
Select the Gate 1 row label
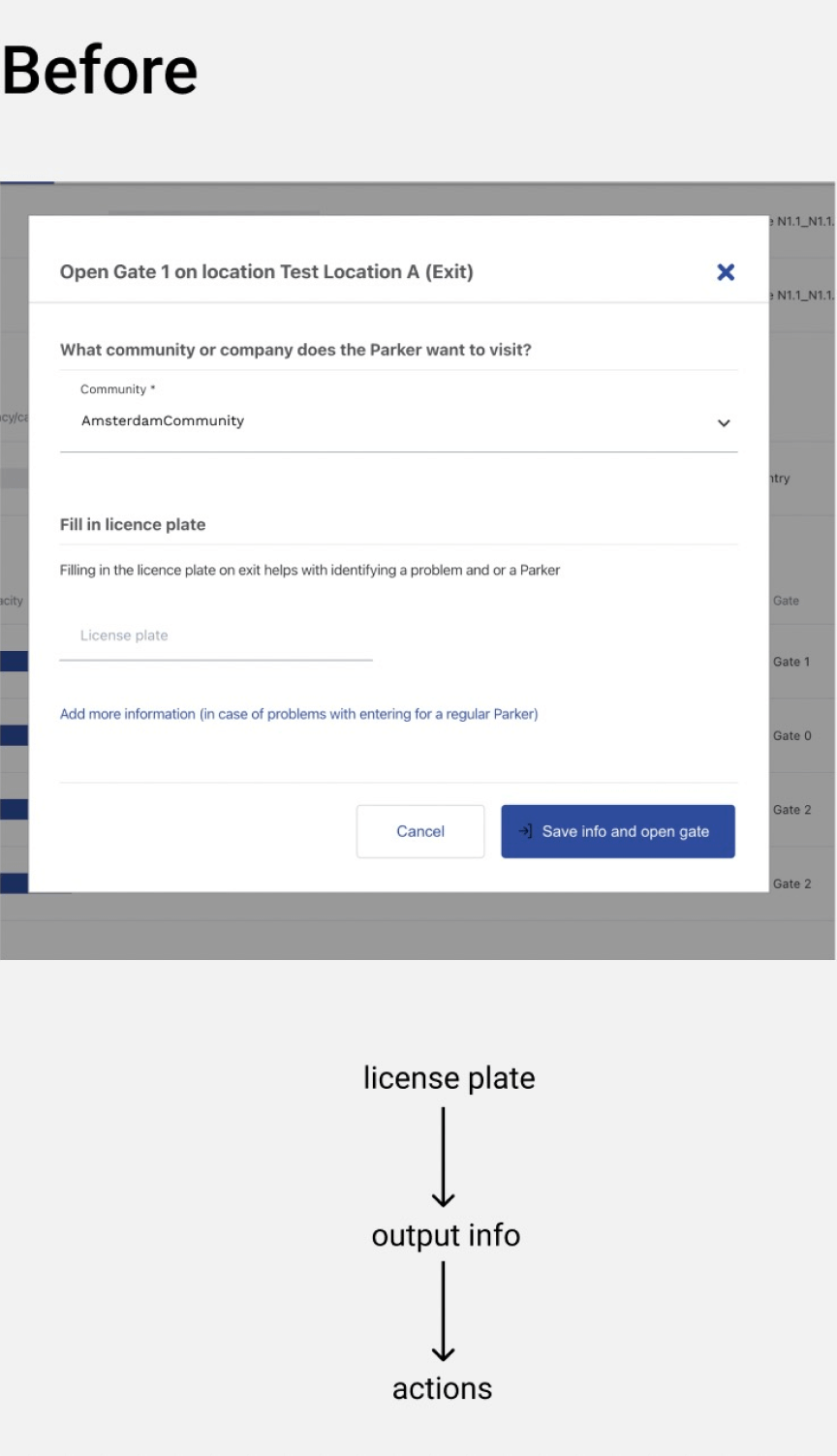pos(791,662)
